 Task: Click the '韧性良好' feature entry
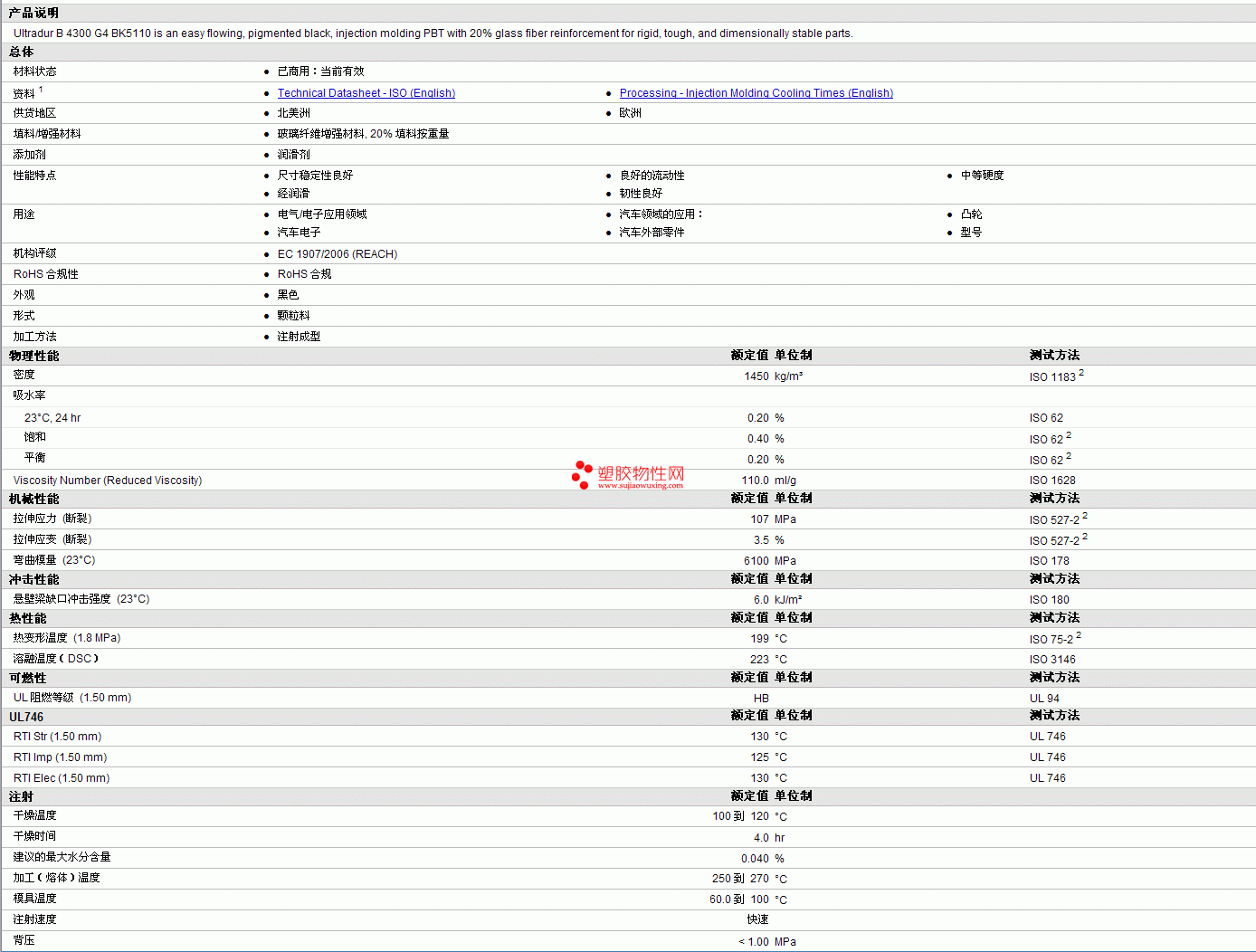[641, 194]
